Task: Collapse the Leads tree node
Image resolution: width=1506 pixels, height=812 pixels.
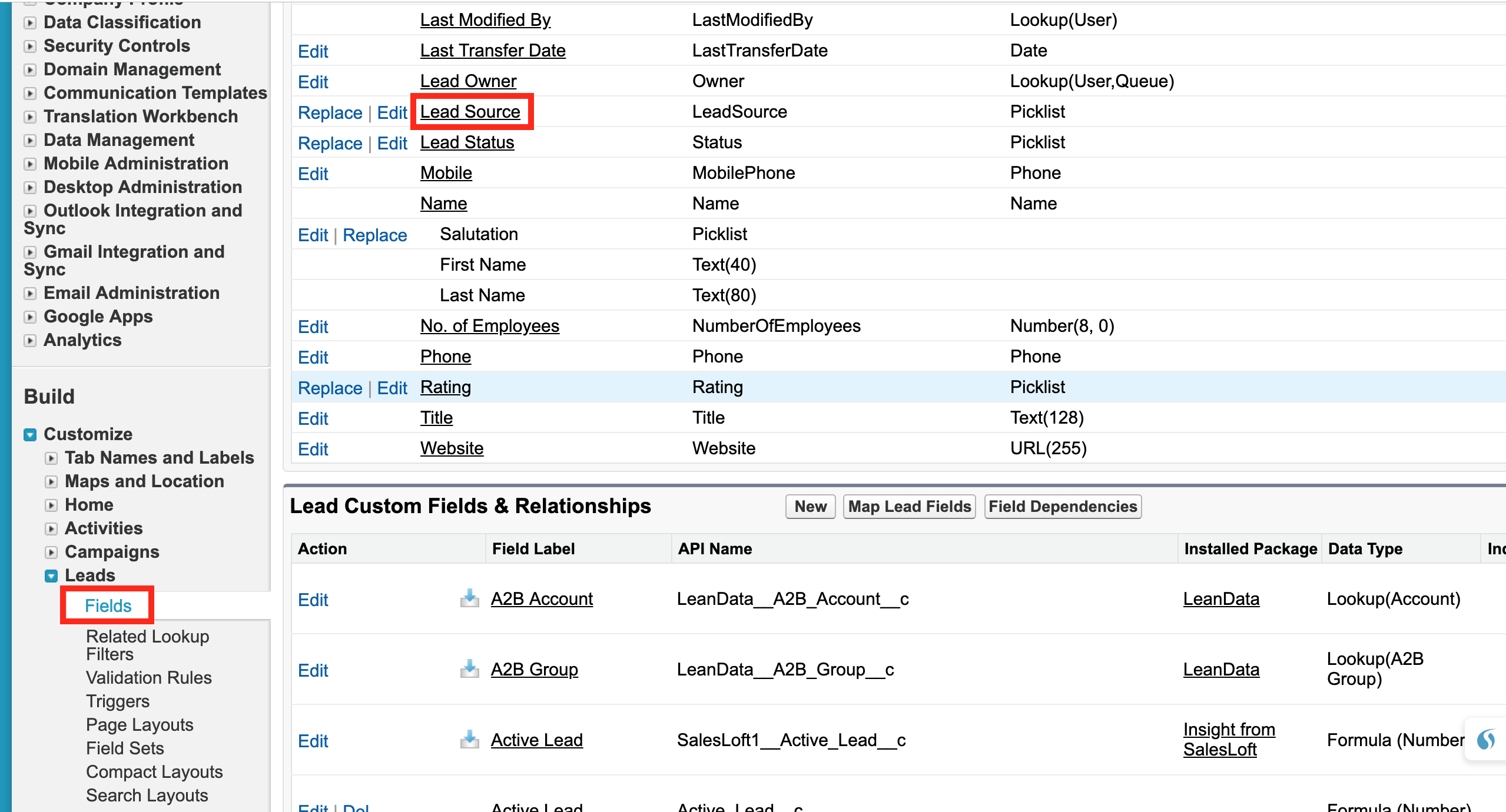Action: coord(51,576)
